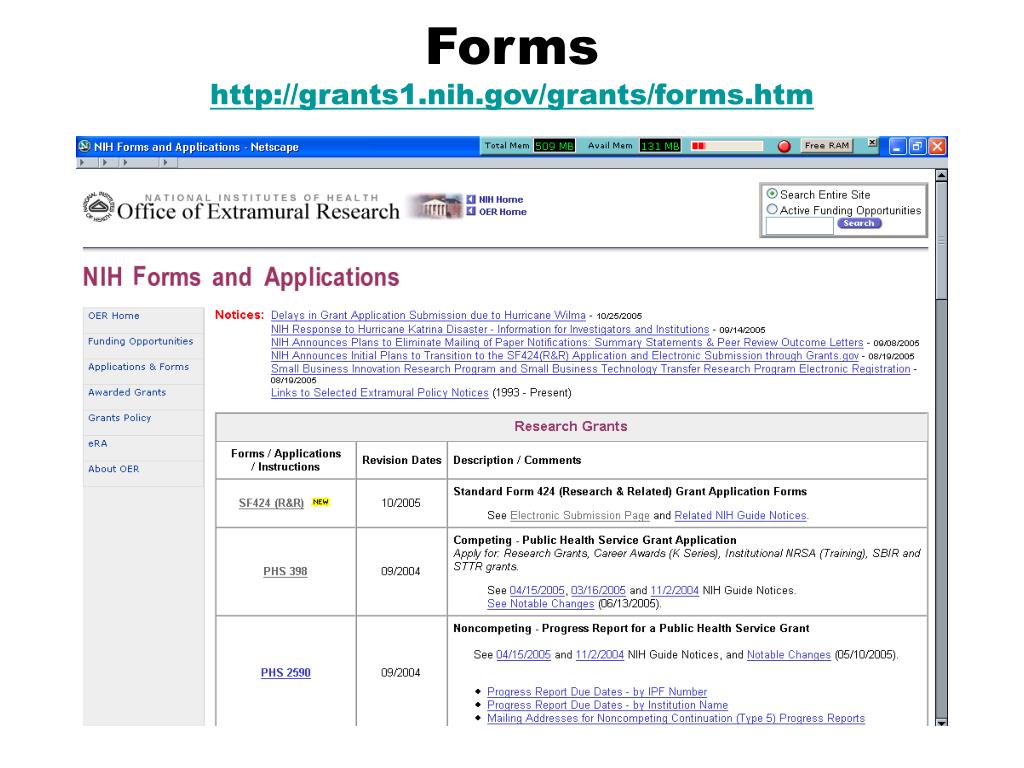This screenshot has height=768, width=1024.
Task: Click the vertical scrollbar thumb
Action: (941, 240)
